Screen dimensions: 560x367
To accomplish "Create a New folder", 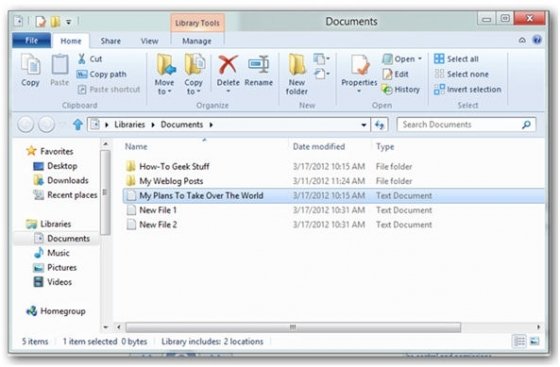I will [x=297, y=74].
